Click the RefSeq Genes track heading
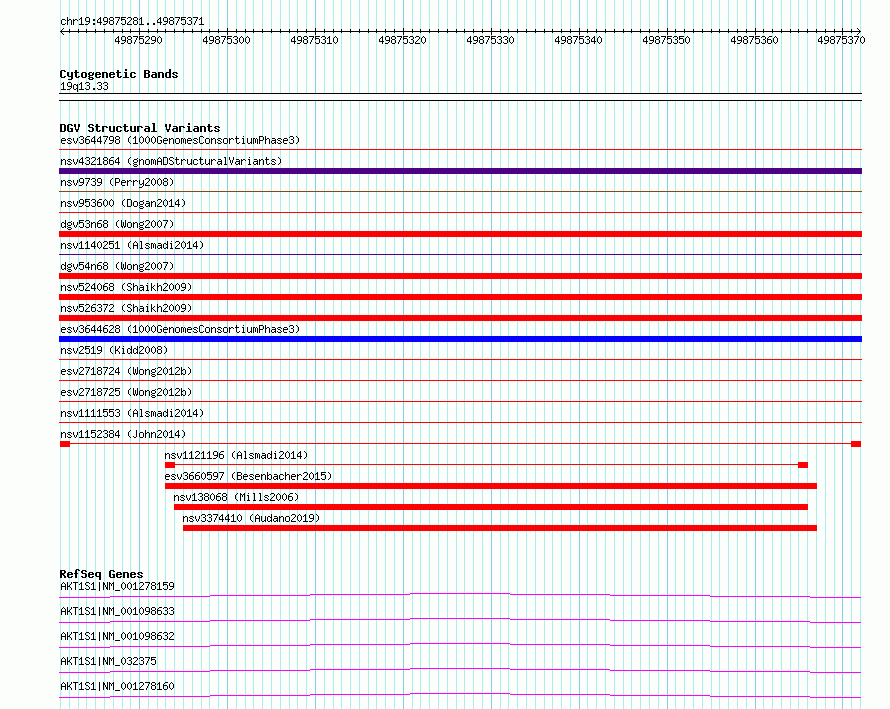 (x=101, y=574)
